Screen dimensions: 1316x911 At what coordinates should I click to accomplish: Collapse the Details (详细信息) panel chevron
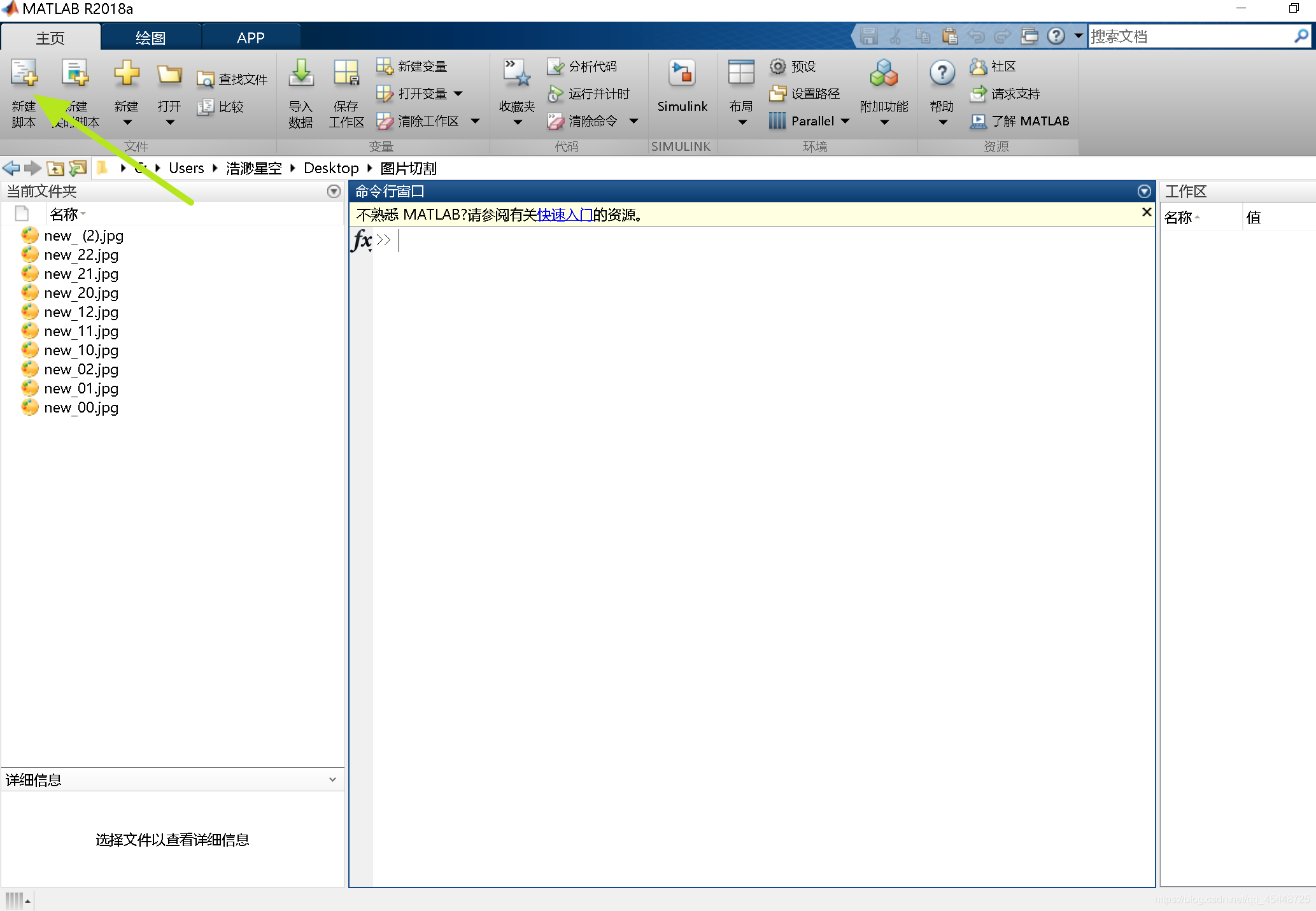click(x=332, y=779)
